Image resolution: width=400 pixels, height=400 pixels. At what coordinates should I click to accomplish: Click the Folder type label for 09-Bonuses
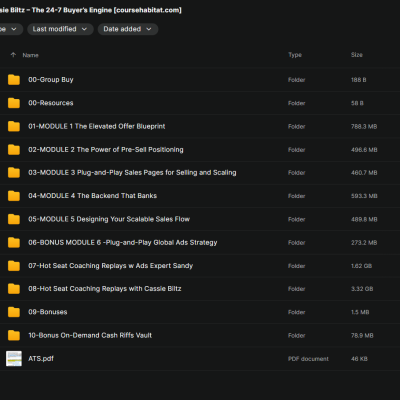[297, 312]
